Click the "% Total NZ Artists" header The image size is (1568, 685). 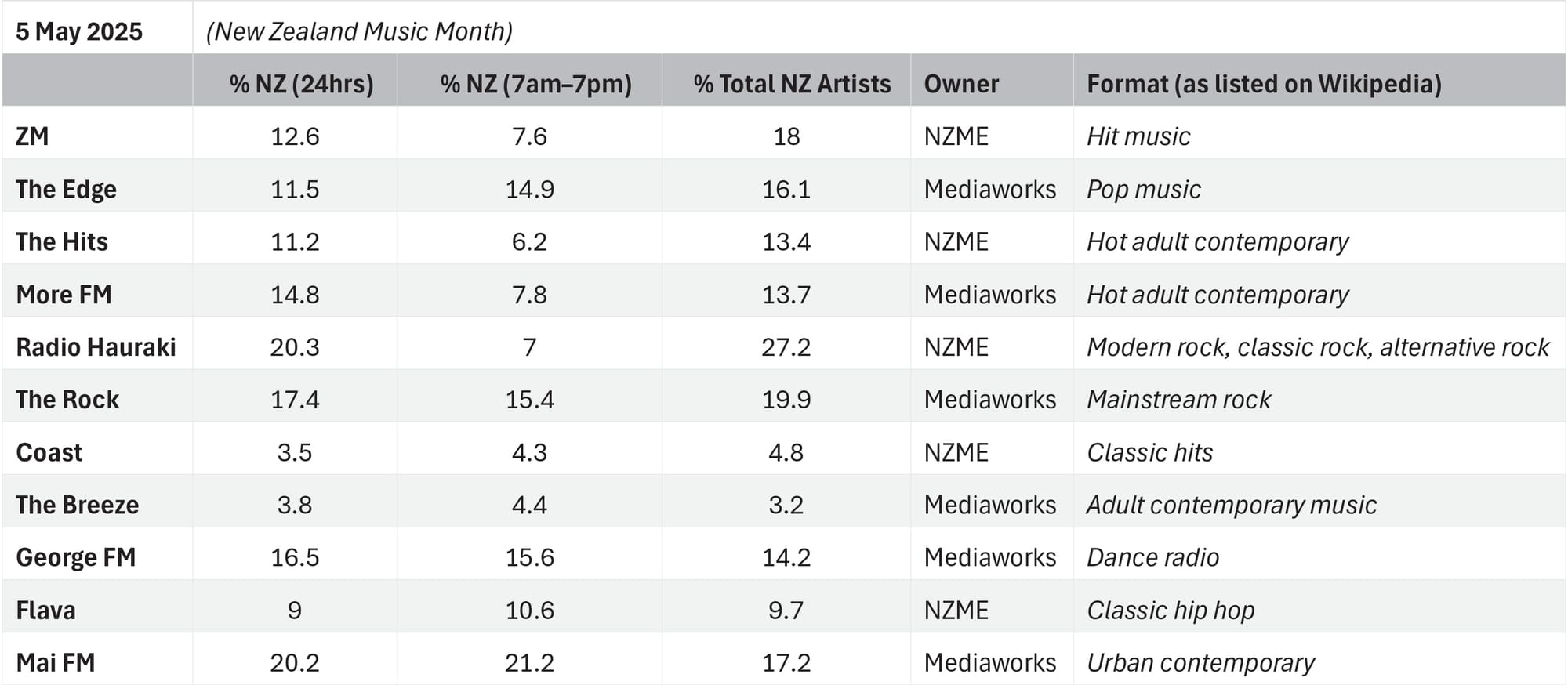click(792, 84)
